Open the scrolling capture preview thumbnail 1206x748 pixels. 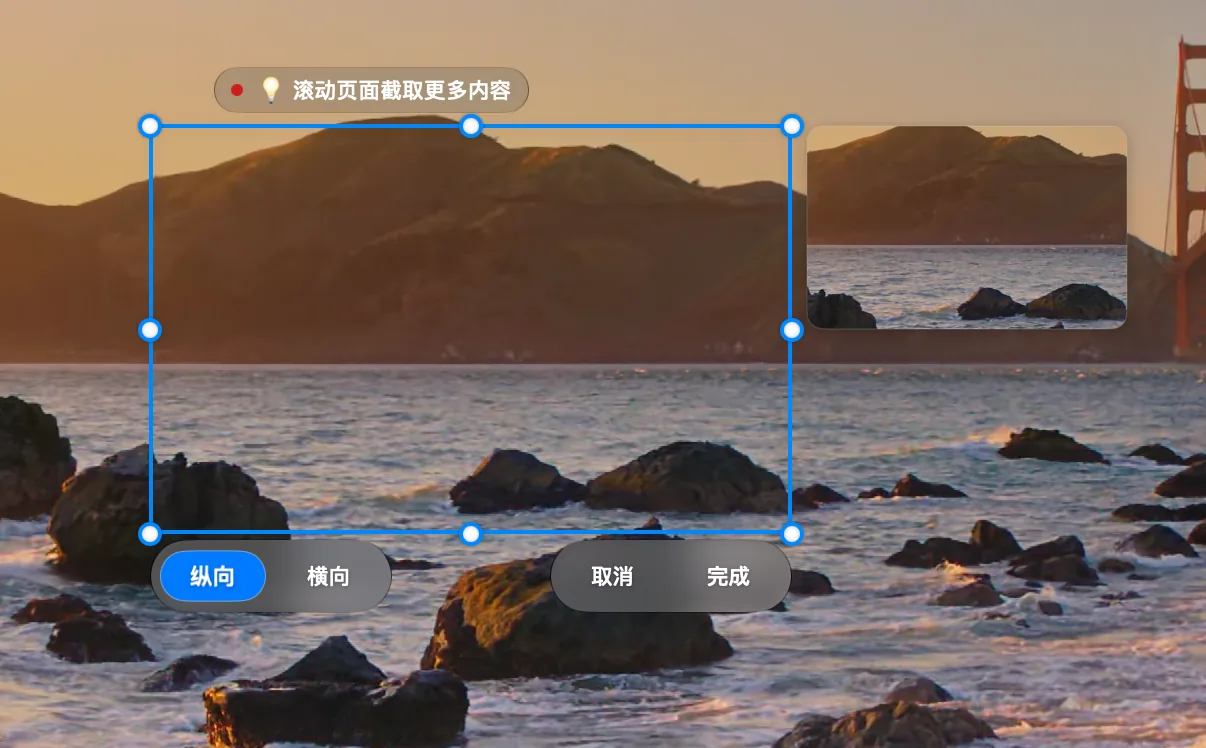(x=967, y=227)
